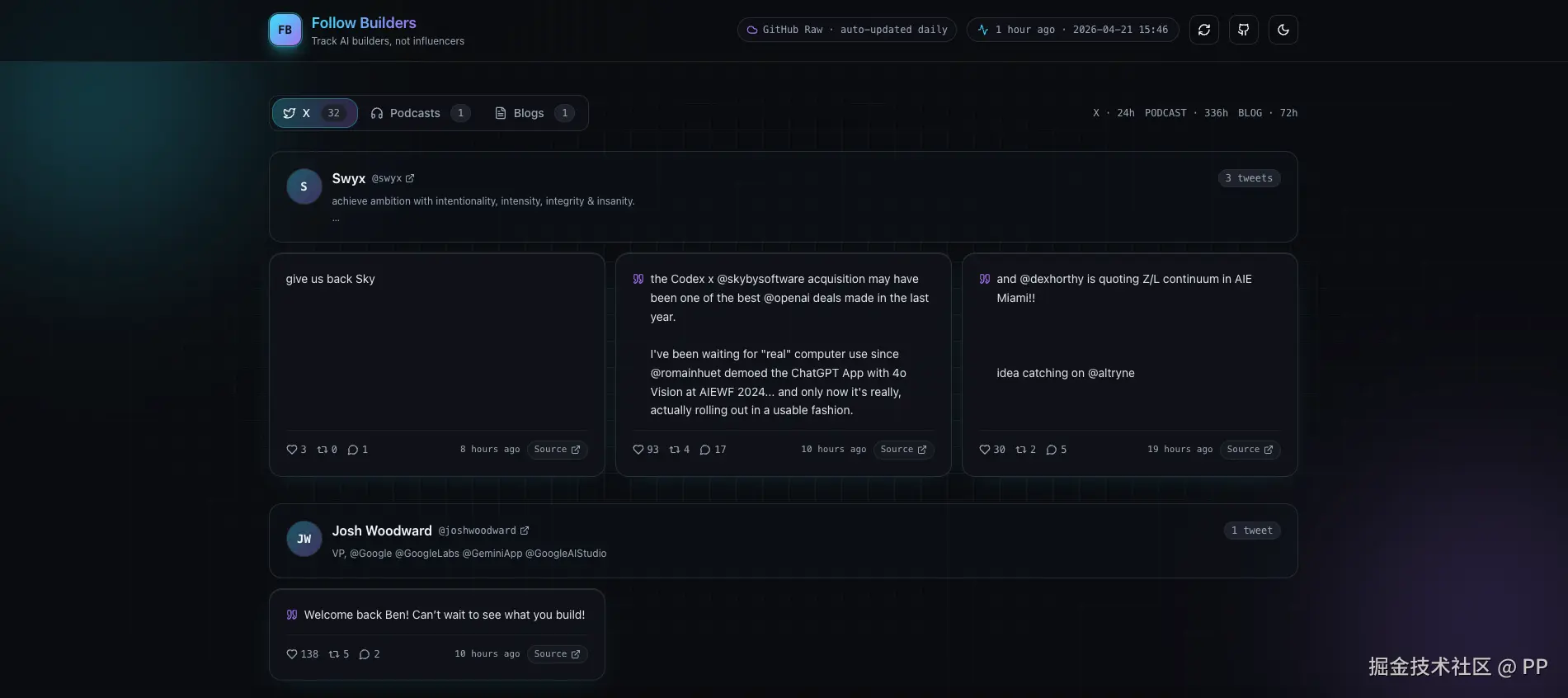Open Source link for "give us back Sky"
The image size is (1568, 698).
pyautogui.click(x=557, y=450)
